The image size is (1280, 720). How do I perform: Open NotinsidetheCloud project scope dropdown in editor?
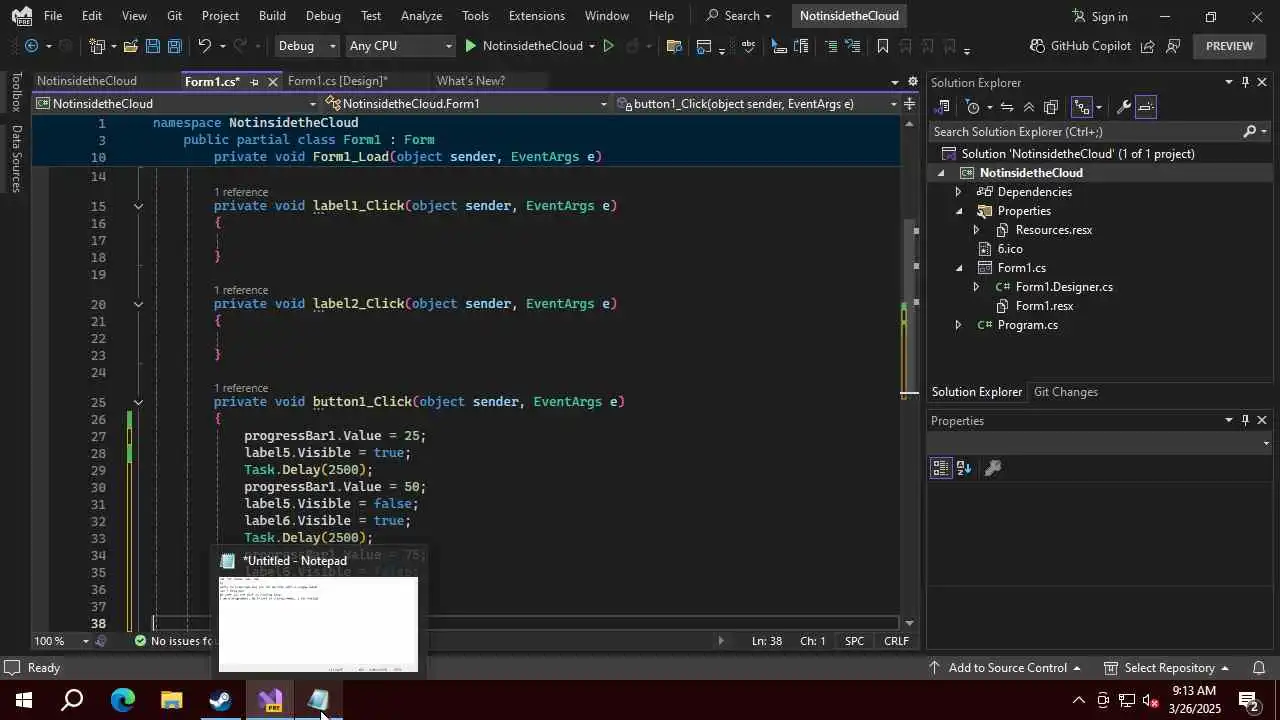point(176,104)
